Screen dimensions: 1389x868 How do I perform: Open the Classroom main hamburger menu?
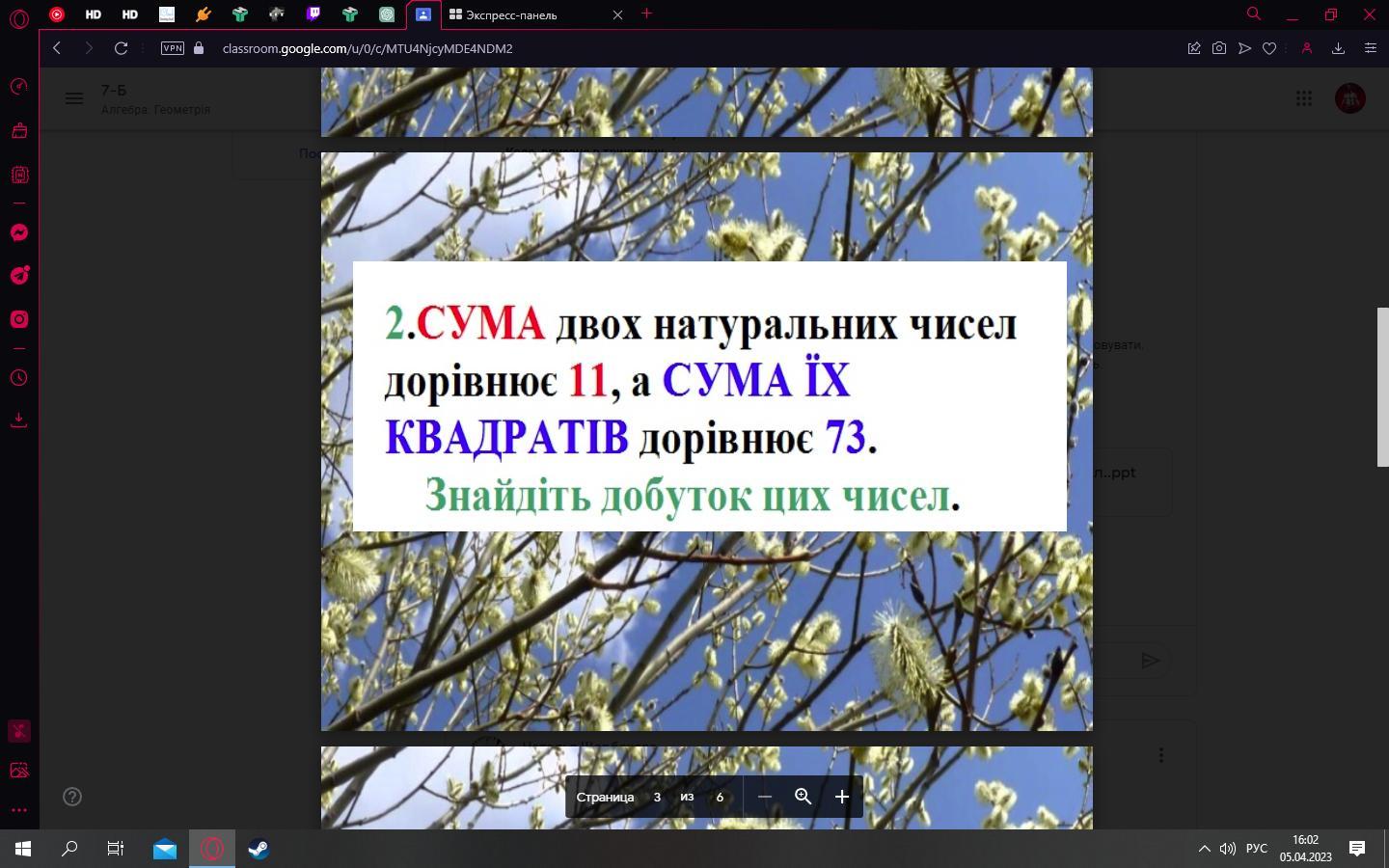[x=74, y=98]
